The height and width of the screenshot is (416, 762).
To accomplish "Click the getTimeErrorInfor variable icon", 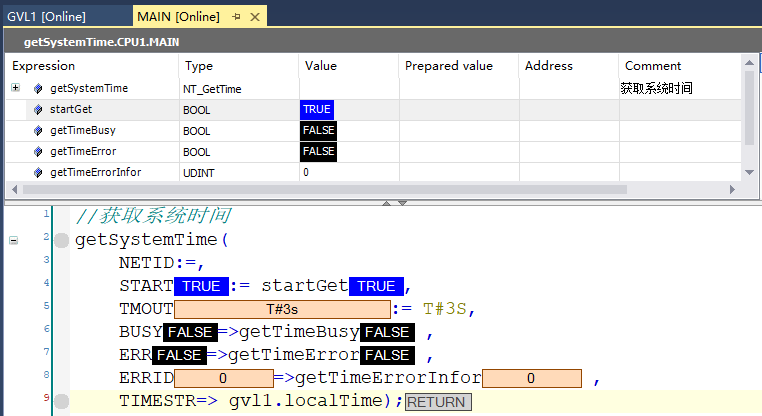I will (38, 173).
